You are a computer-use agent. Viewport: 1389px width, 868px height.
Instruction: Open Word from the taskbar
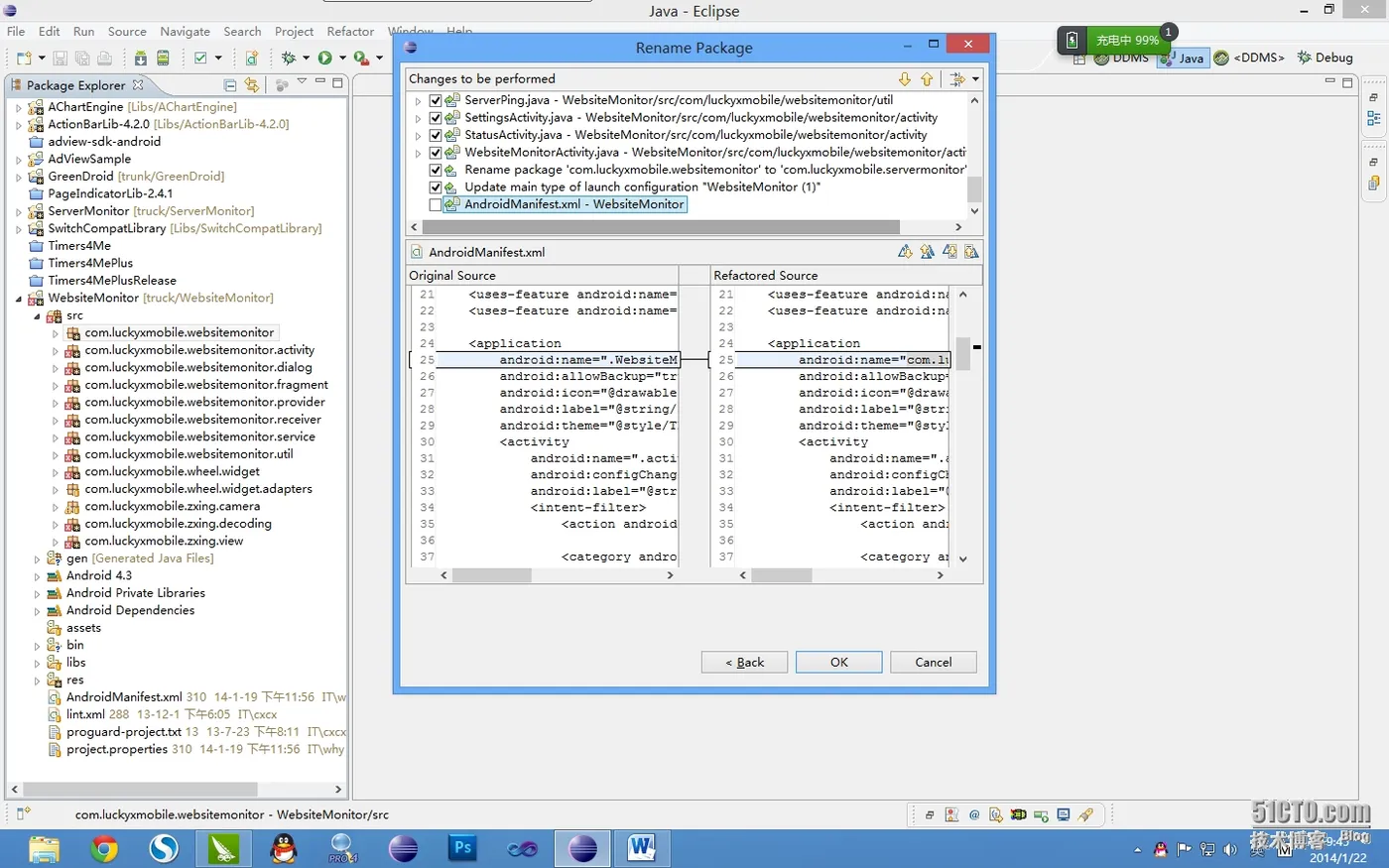pyautogui.click(x=642, y=849)
